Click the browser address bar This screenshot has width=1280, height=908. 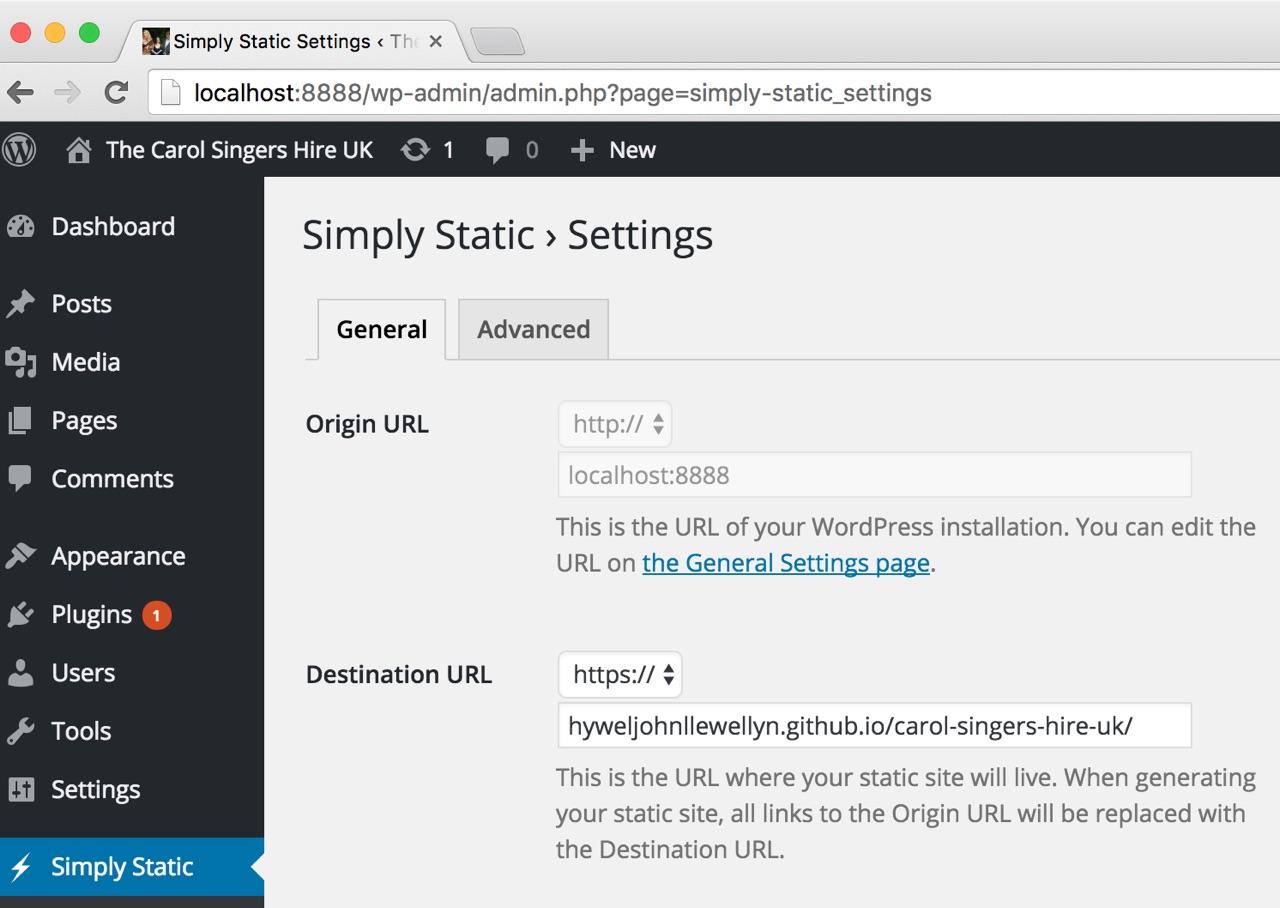716,93
